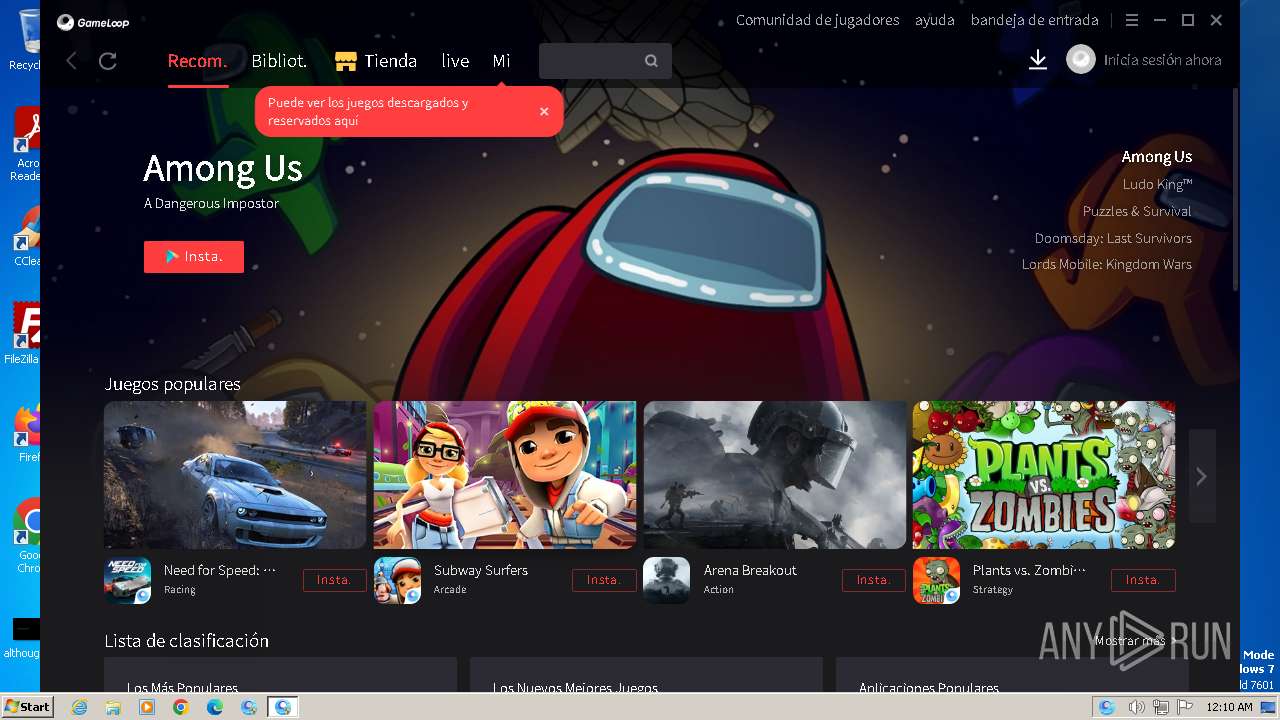Click the taskbar clock

click(x=1229, y=707)
